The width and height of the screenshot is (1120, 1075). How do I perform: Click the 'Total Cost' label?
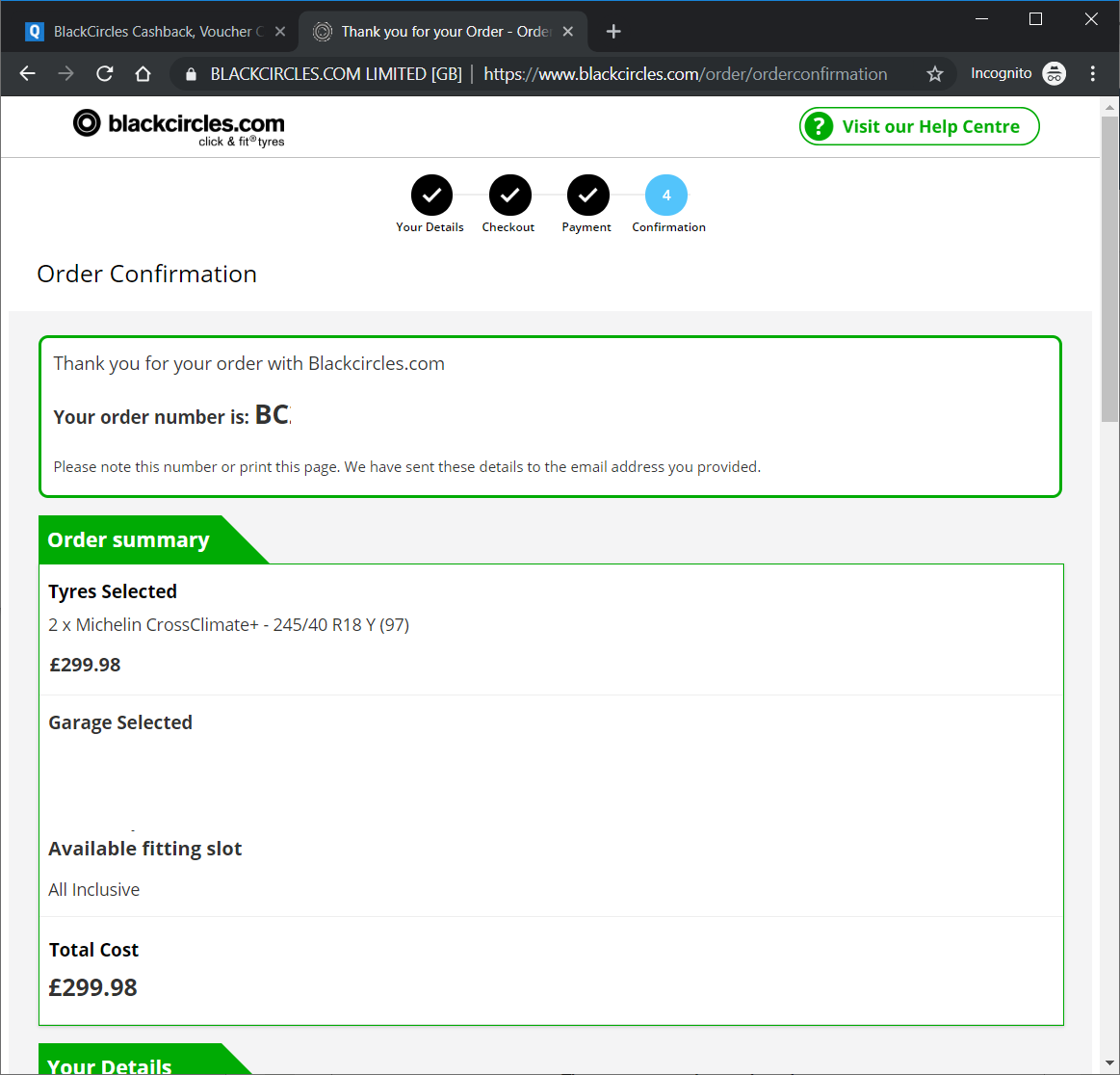tap(93, 950)
